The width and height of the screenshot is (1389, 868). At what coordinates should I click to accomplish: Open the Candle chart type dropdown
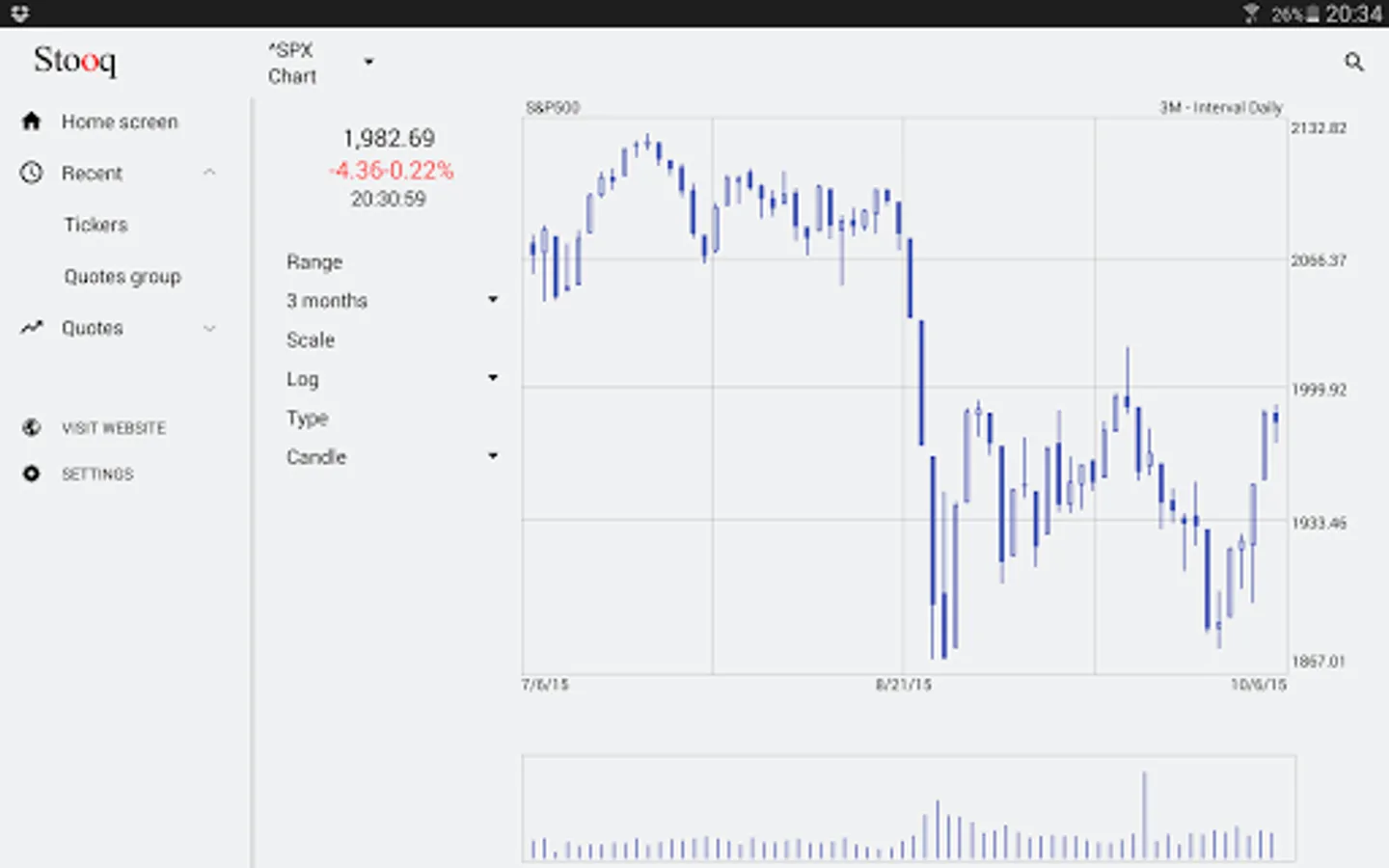(x=493, y=456)
